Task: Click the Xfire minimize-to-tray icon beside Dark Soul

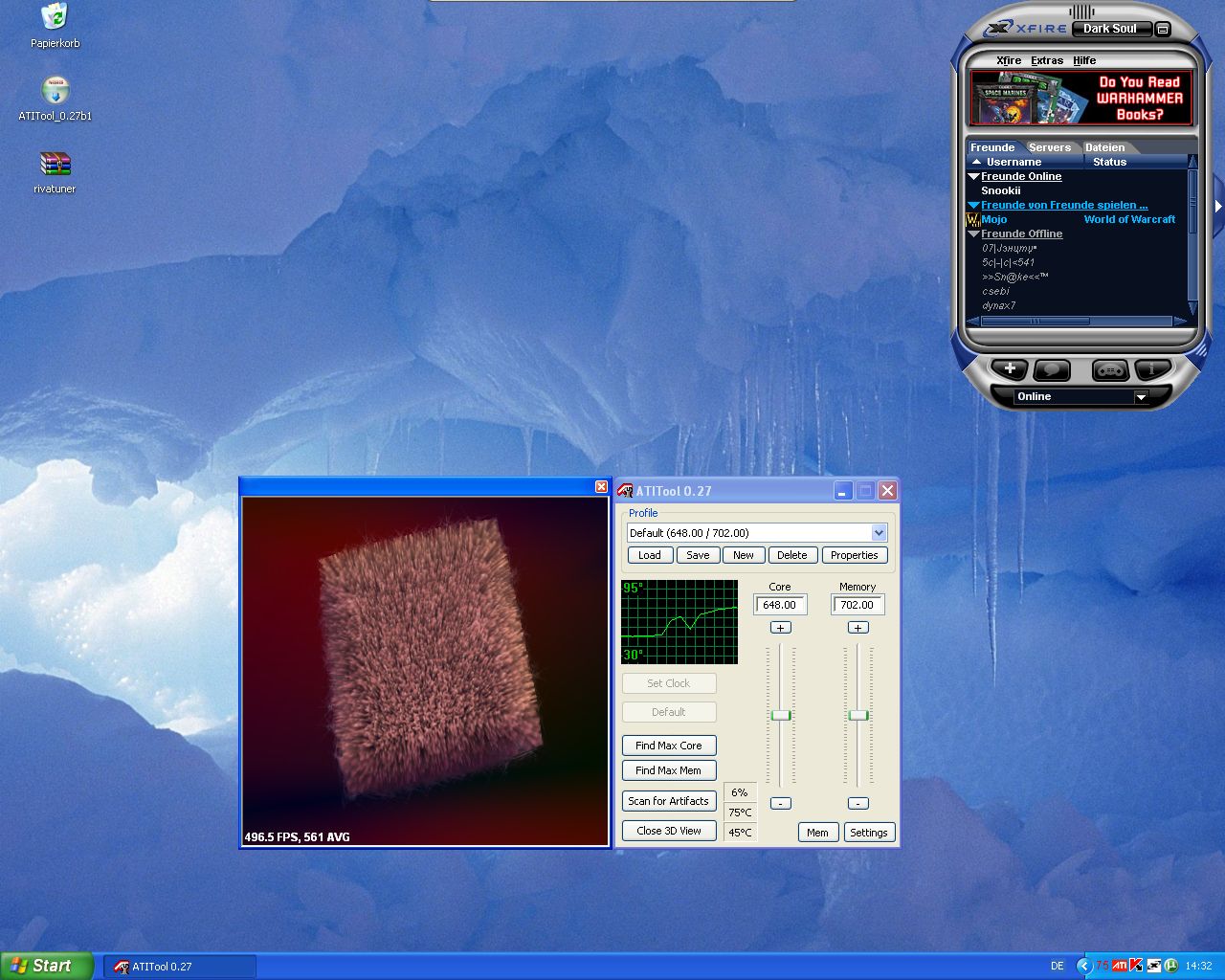Action: (x=1163, y=30)
